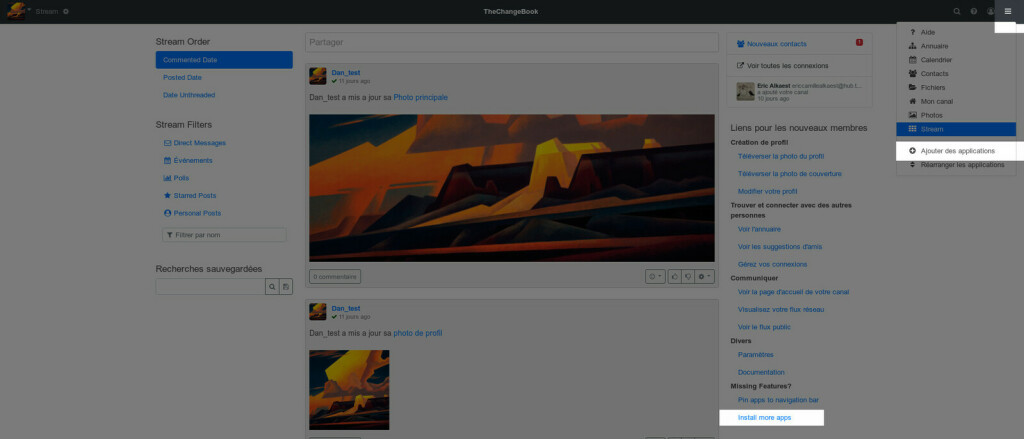Image resolution: width=1024 pixels, height=439 pixels.
Task: Open Voir le flux public link
Action: [x=763, y=327]
